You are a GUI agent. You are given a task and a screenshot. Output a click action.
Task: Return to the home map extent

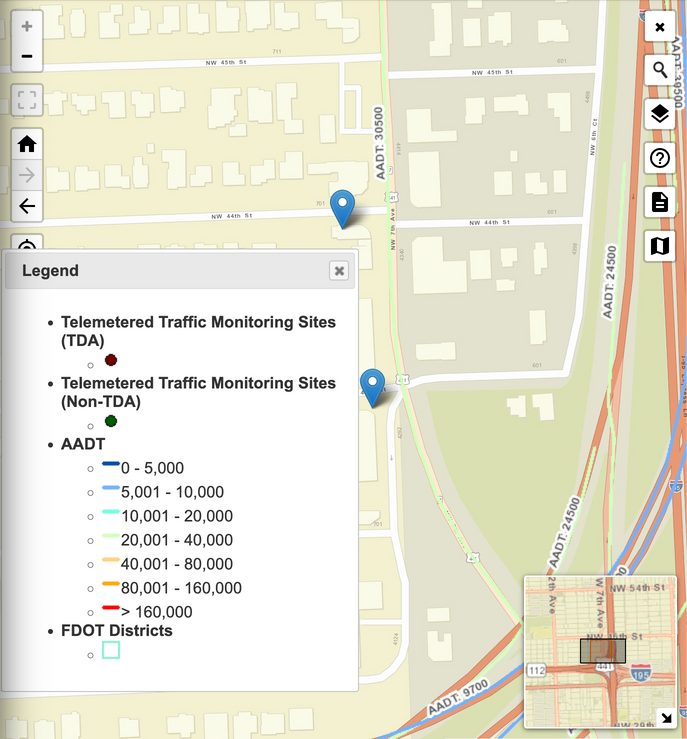[x=27, y=144]
